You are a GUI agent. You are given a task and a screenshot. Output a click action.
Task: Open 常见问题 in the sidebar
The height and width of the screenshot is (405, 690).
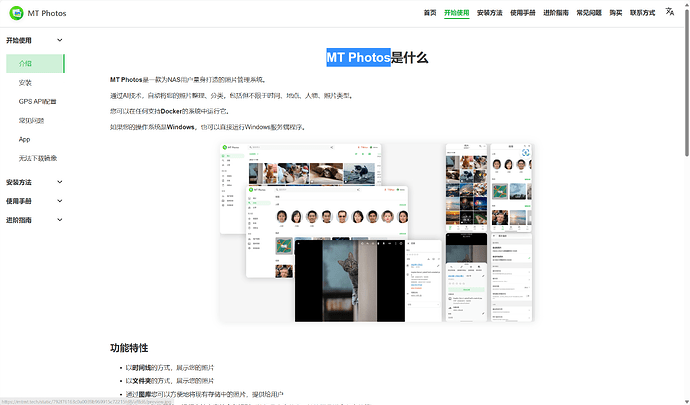tap(31, 120)
